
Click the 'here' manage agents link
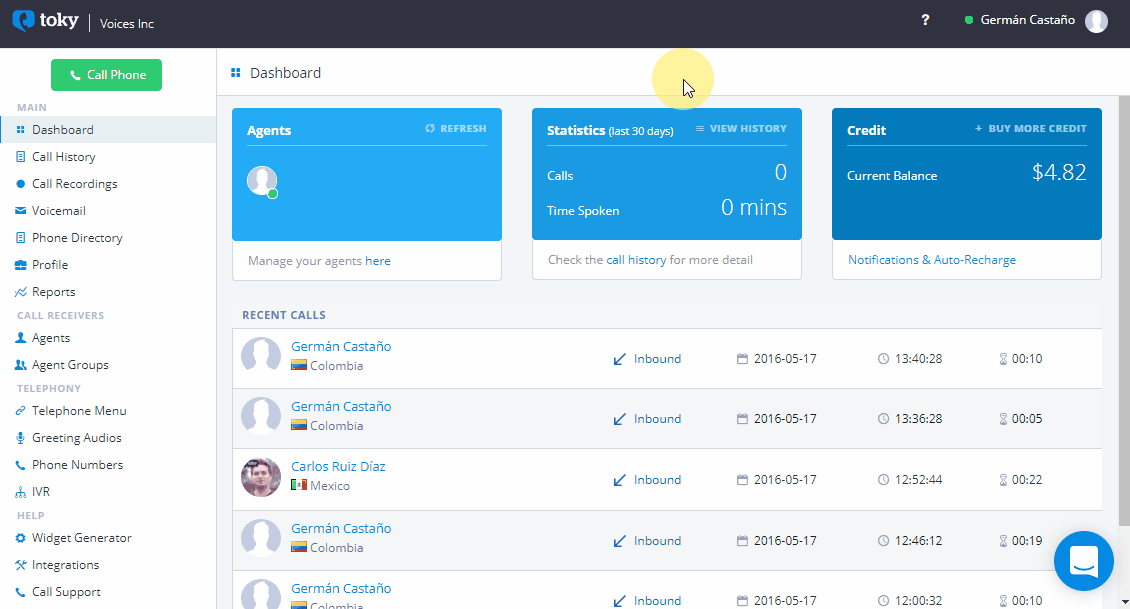[378, 261]
